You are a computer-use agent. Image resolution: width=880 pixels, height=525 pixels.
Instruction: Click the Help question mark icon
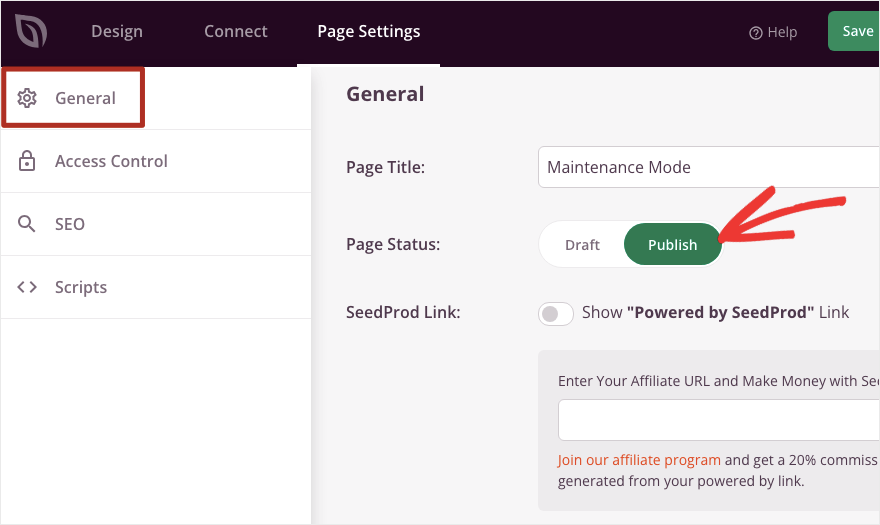[755, 33]
